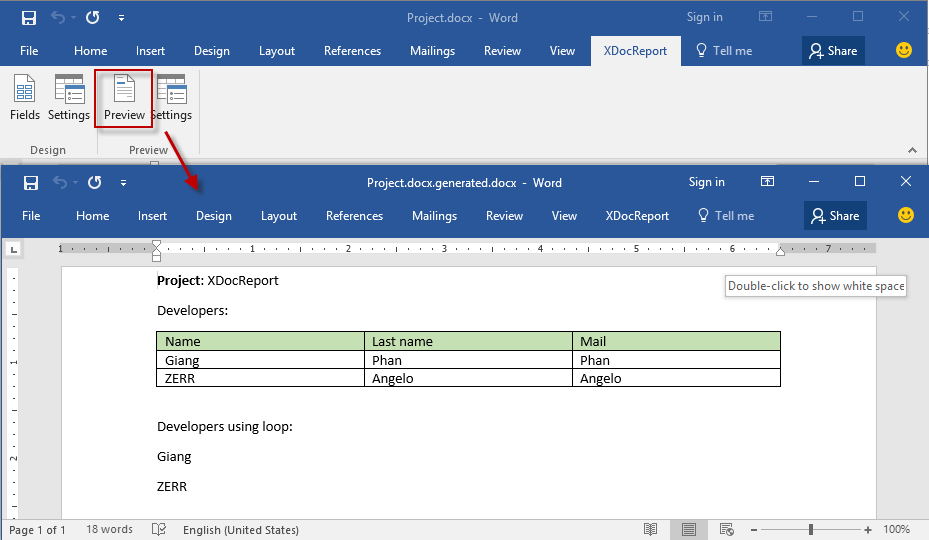Switch to the XDocReport tab in lower window
The image size is (929, 540).
pos(637,216)
